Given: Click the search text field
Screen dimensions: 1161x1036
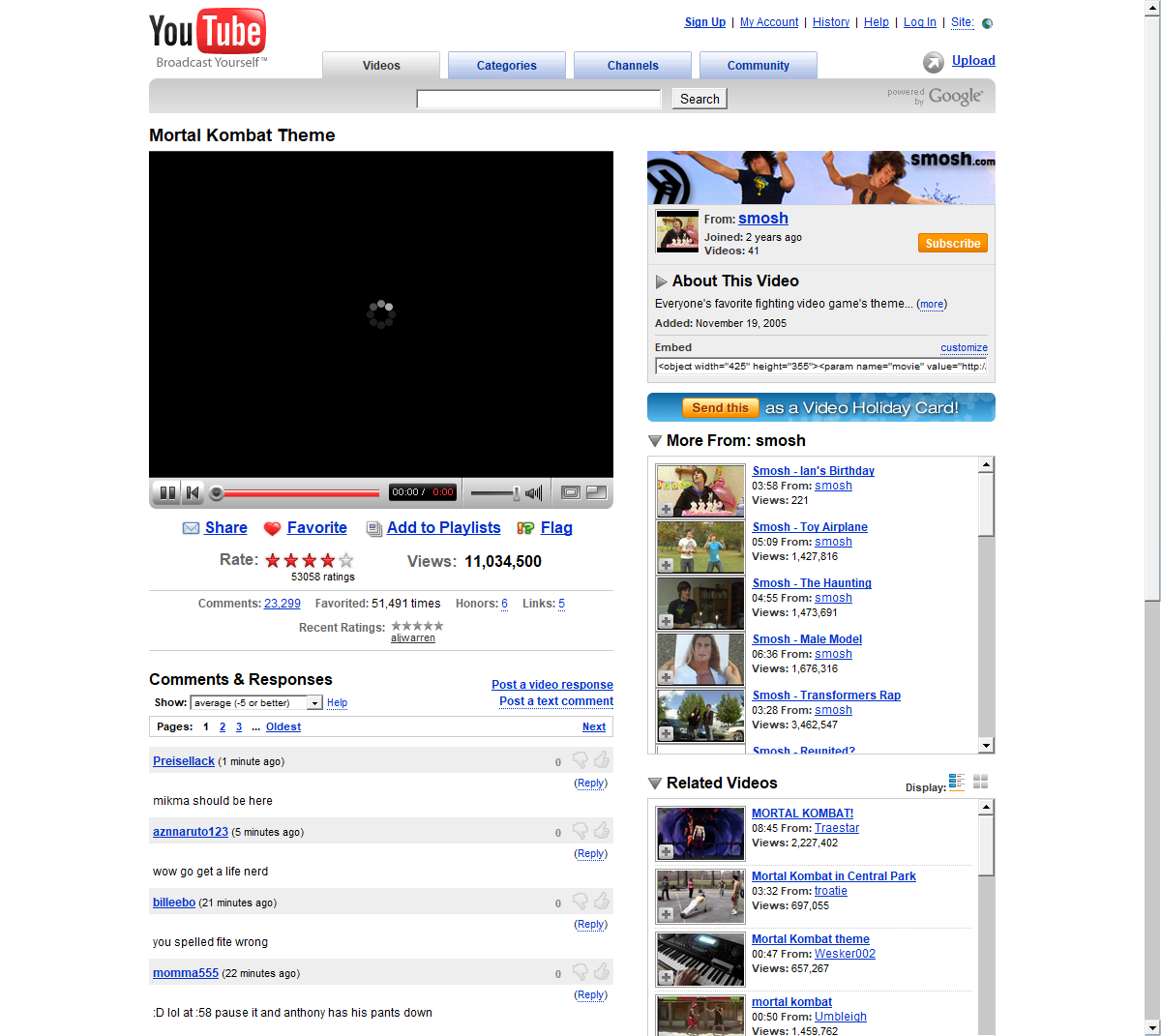Looking at the screenshot, I should [x=538, y=99].
